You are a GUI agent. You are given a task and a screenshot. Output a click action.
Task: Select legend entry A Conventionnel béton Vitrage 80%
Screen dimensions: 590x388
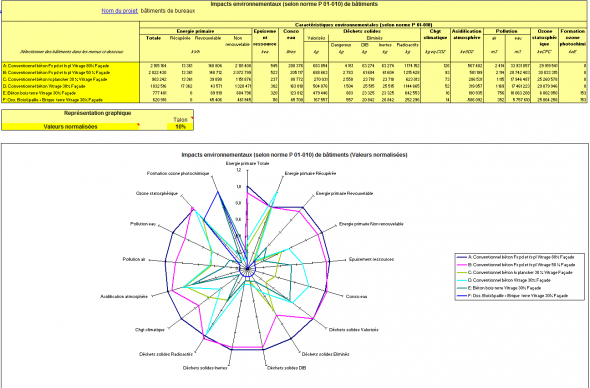click(515, 257)
